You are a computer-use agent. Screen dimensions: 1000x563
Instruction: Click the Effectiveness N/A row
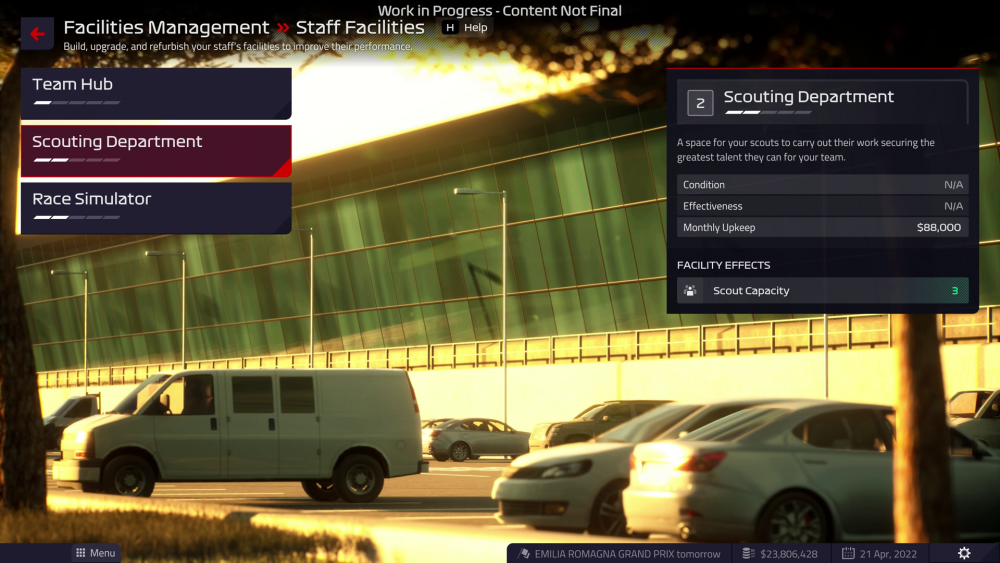click(x=823, y=206)
